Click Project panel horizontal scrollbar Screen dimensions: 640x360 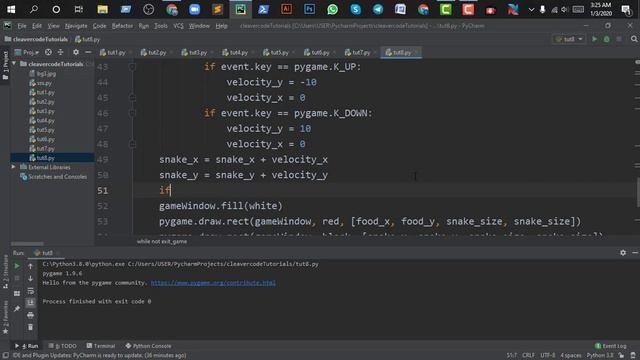27,244
